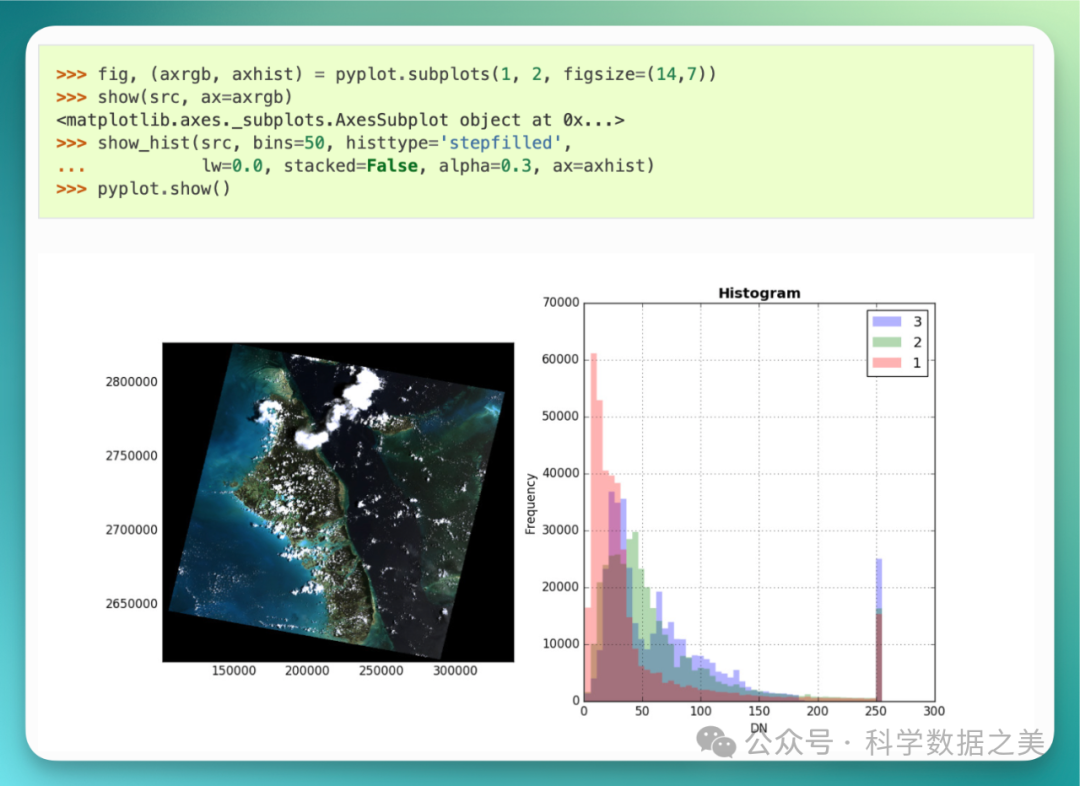The image size is (1080, 786).
Task: Click the bold False keyword in the code
Action: point(392,165)
